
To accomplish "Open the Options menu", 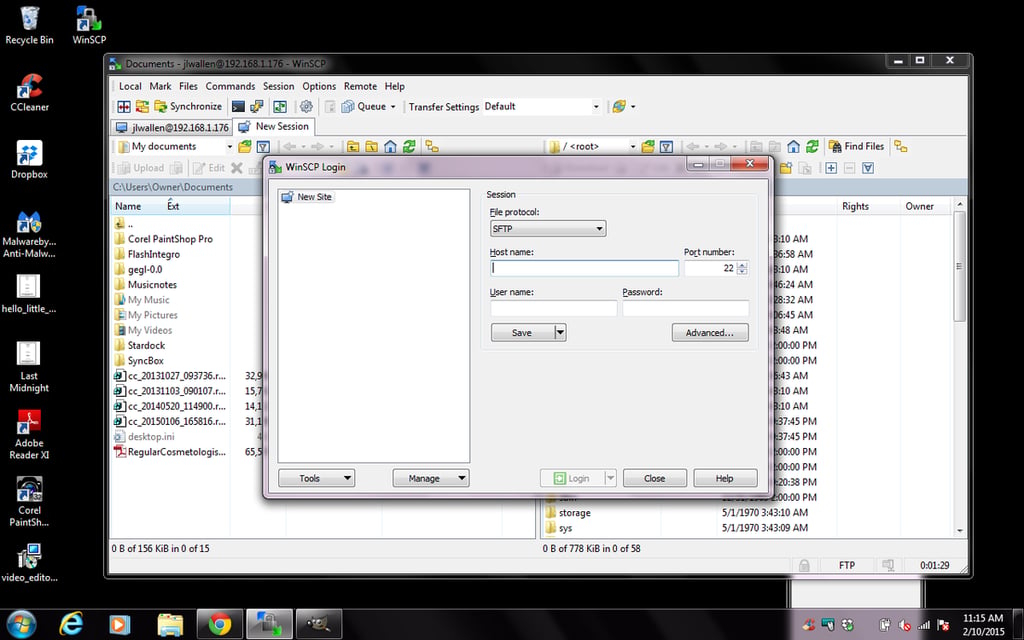I will tap(319, 86).
